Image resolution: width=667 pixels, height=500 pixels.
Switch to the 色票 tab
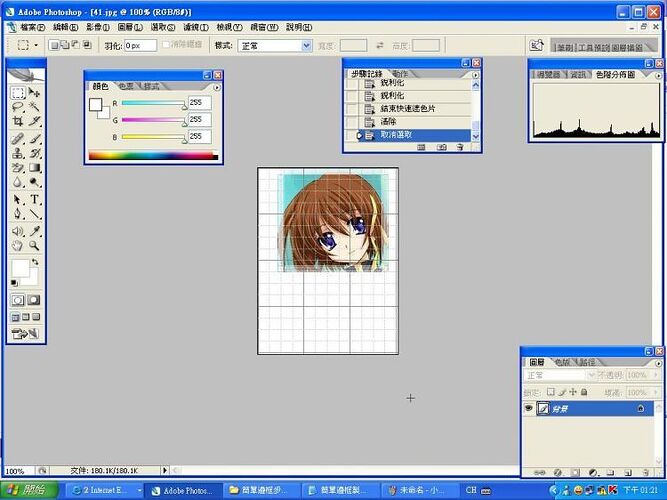[x=128, y=87]
